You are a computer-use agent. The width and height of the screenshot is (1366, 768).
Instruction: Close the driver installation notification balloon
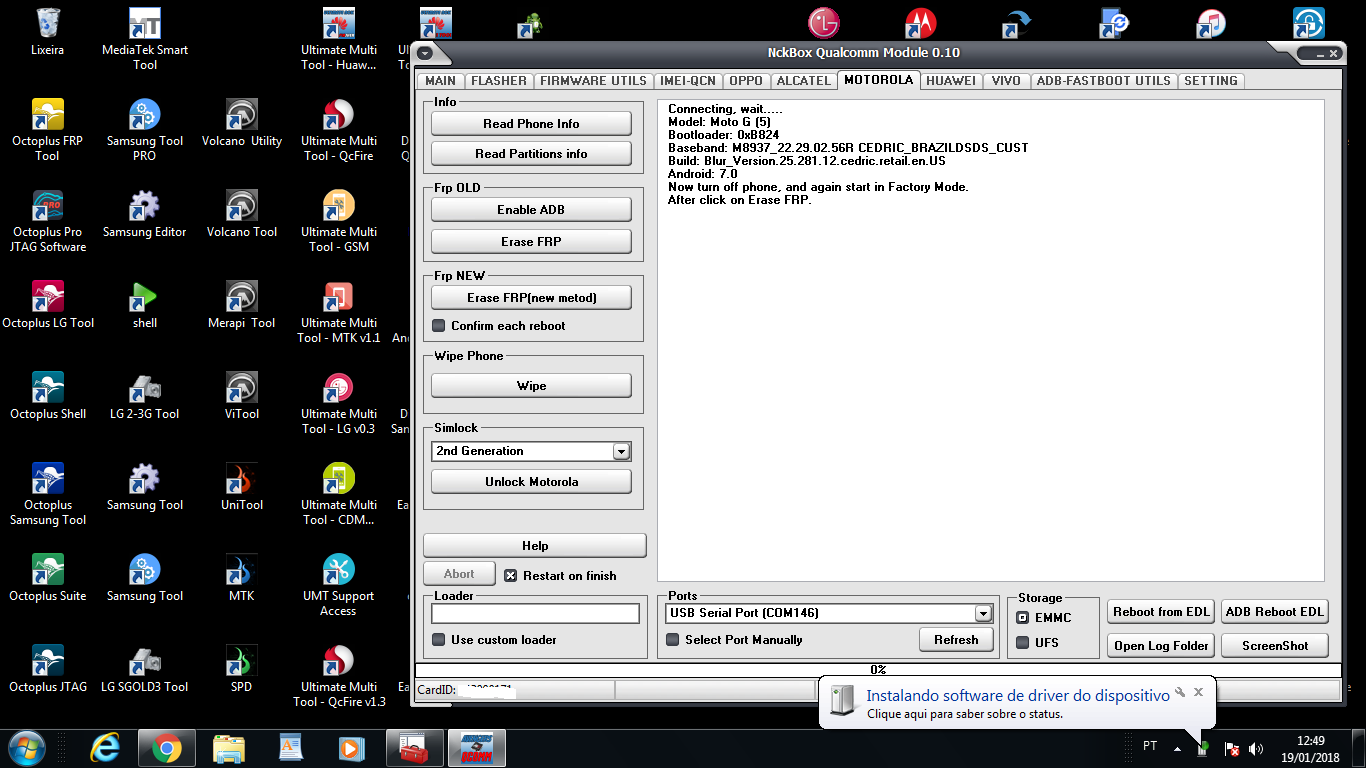click(x=1198, y=692)
